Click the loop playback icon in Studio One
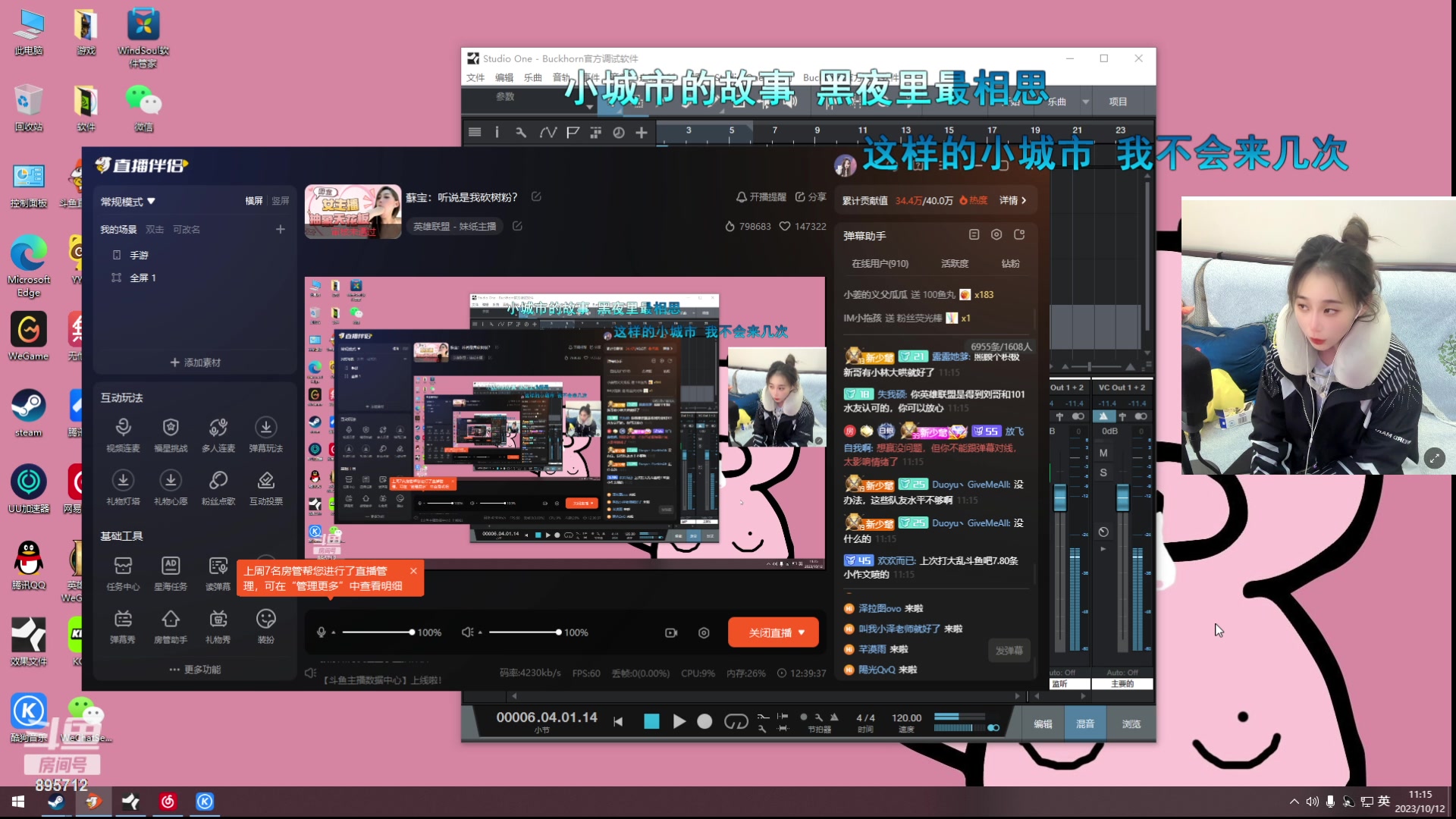Viewport: 1456px width, 819px height. point(735,722)
